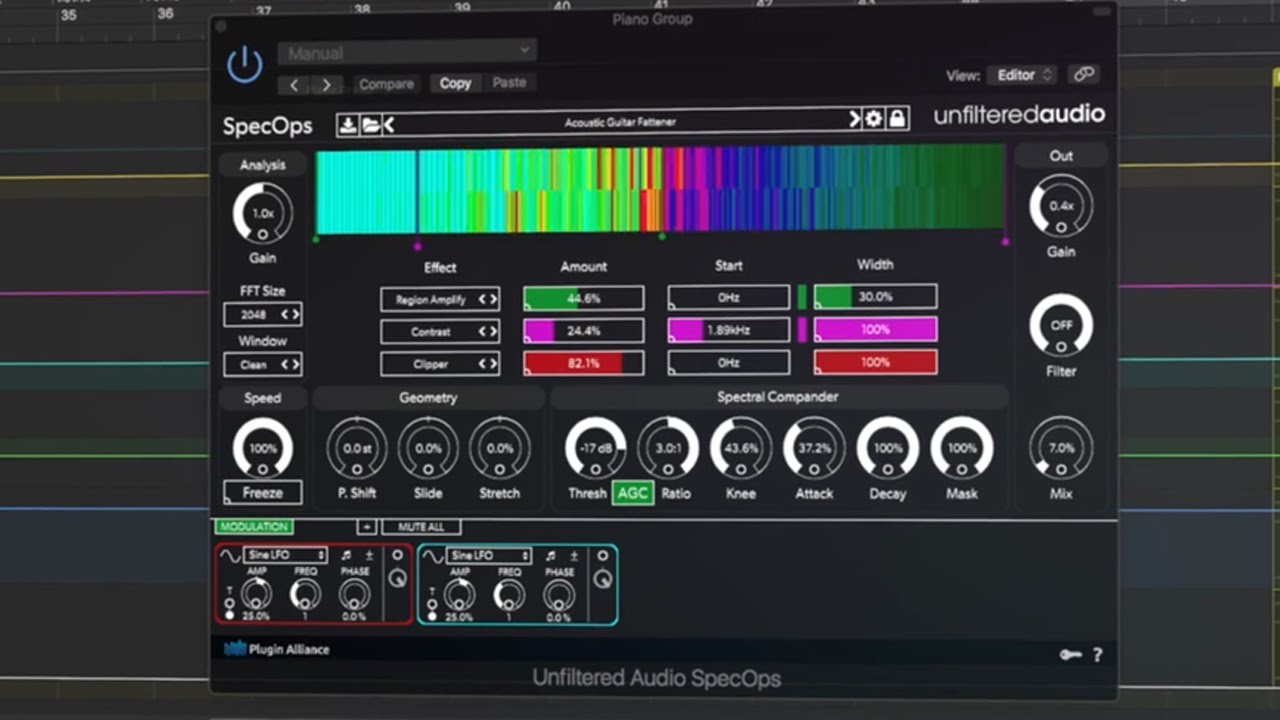Click the Slide knob
Screen dimensions: 1280x720
(x=428, y=448)
